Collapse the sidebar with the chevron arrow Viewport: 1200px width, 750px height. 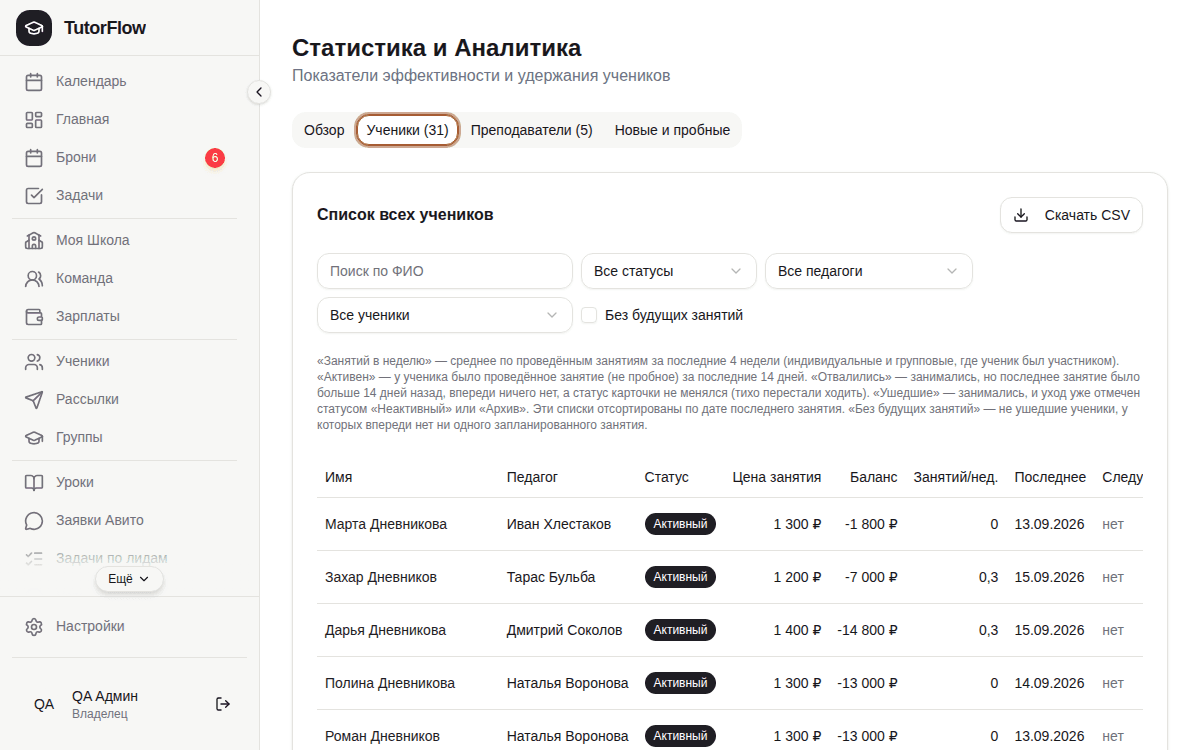(x=259, y=92)
